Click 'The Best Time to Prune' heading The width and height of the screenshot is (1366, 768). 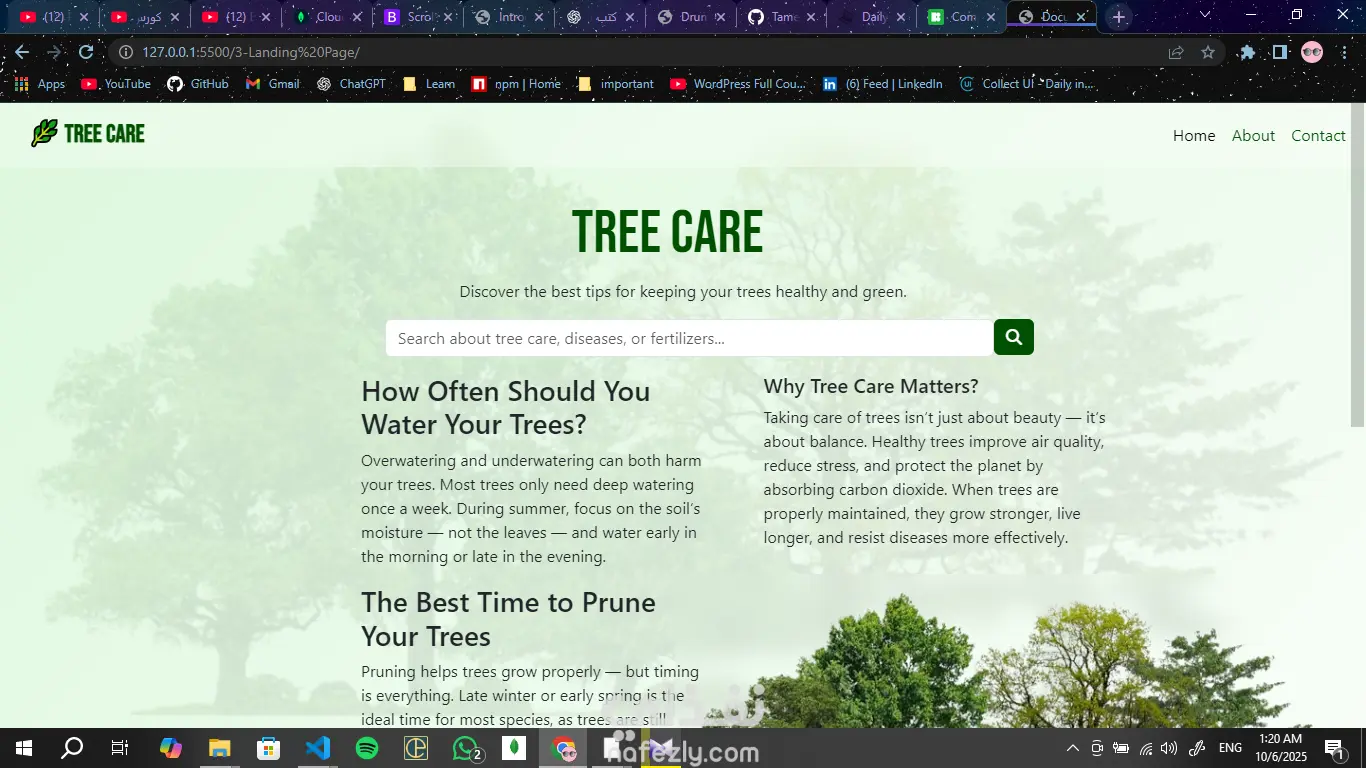point(509,619)
